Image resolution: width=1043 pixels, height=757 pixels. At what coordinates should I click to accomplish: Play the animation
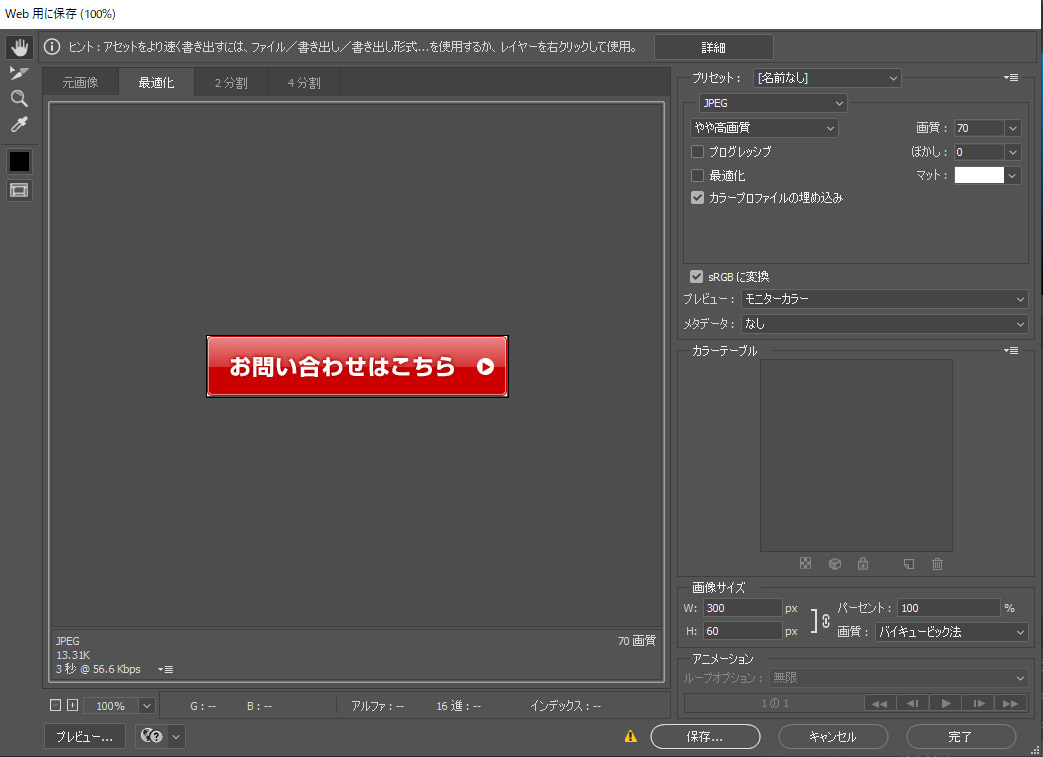pyautogui.click(x=946, y=703)
